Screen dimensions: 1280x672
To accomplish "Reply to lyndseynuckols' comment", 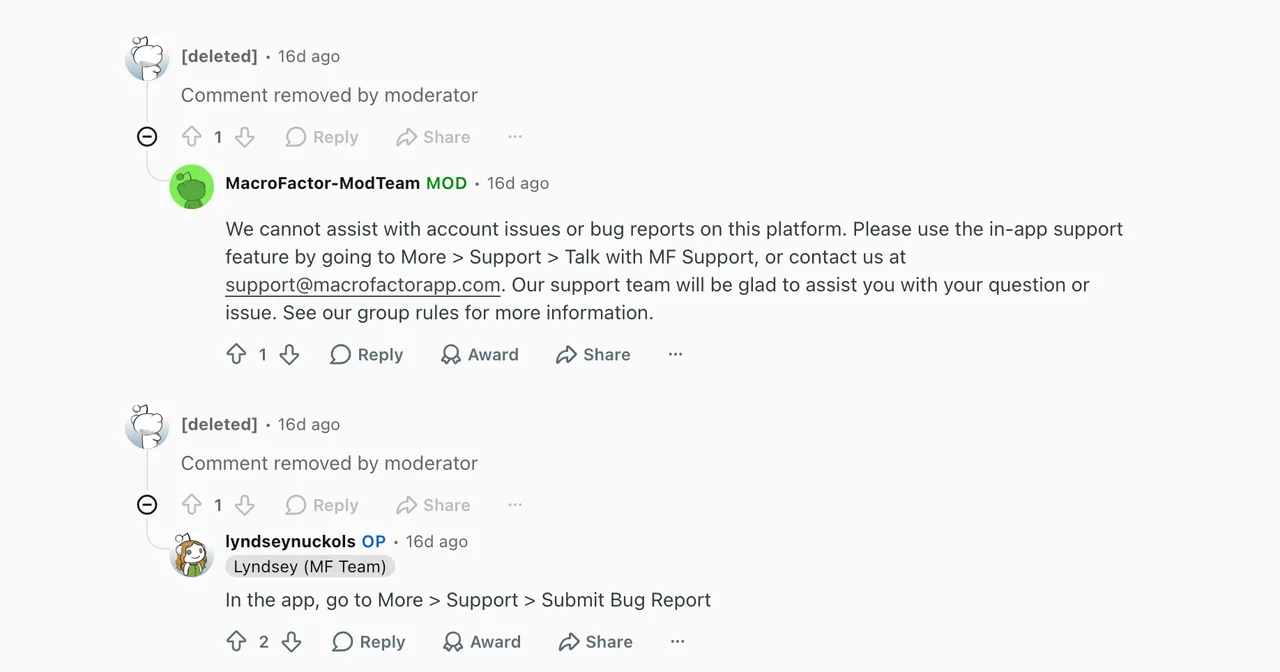I will point(368,641).
